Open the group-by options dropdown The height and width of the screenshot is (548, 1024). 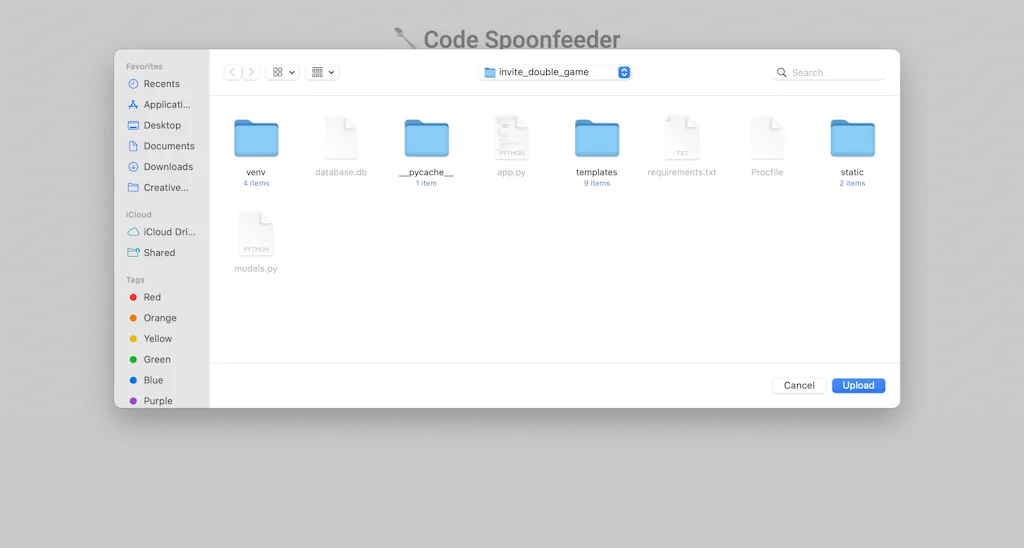coord(322,72)
